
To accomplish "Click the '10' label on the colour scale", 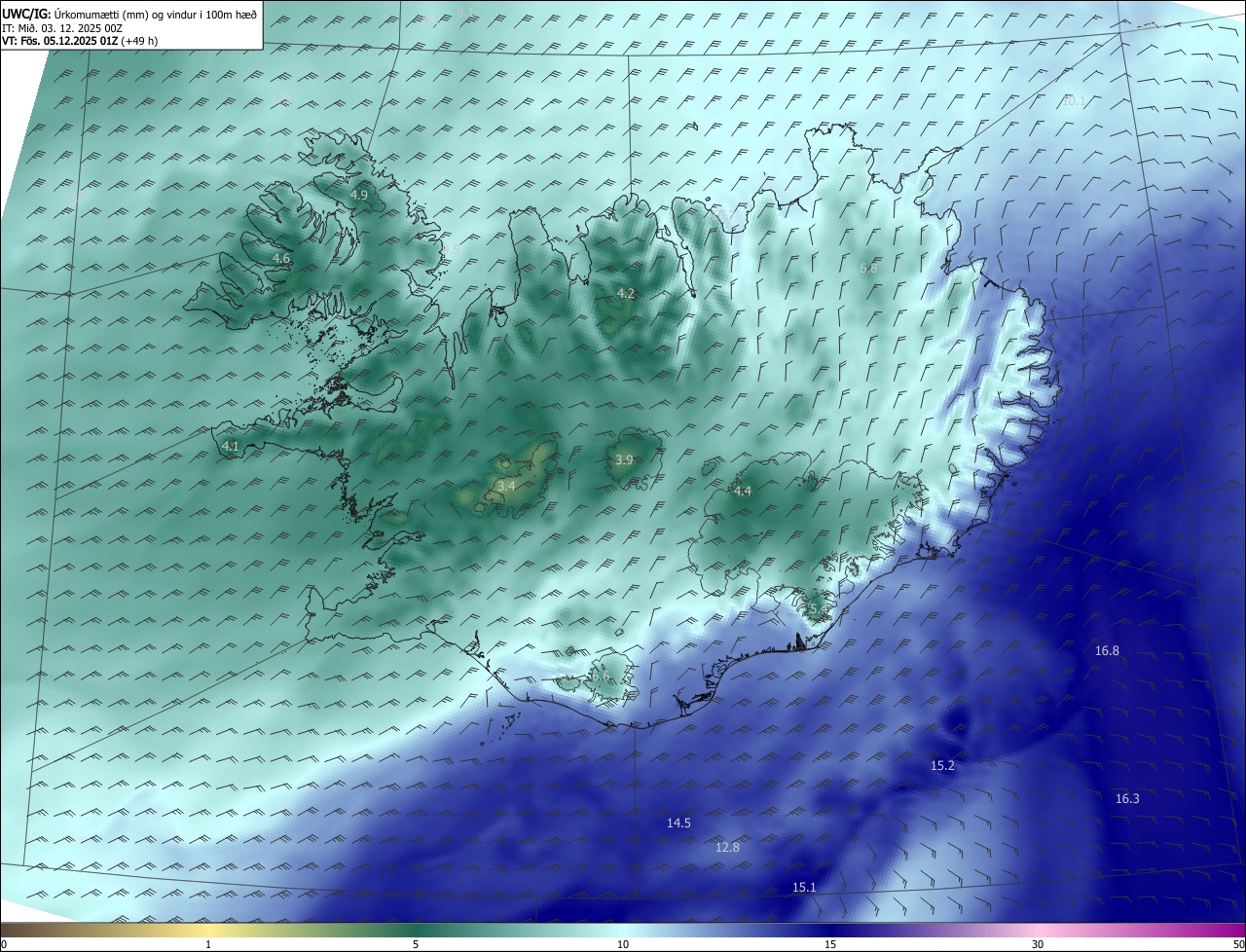I will click(x=623, y=945).
